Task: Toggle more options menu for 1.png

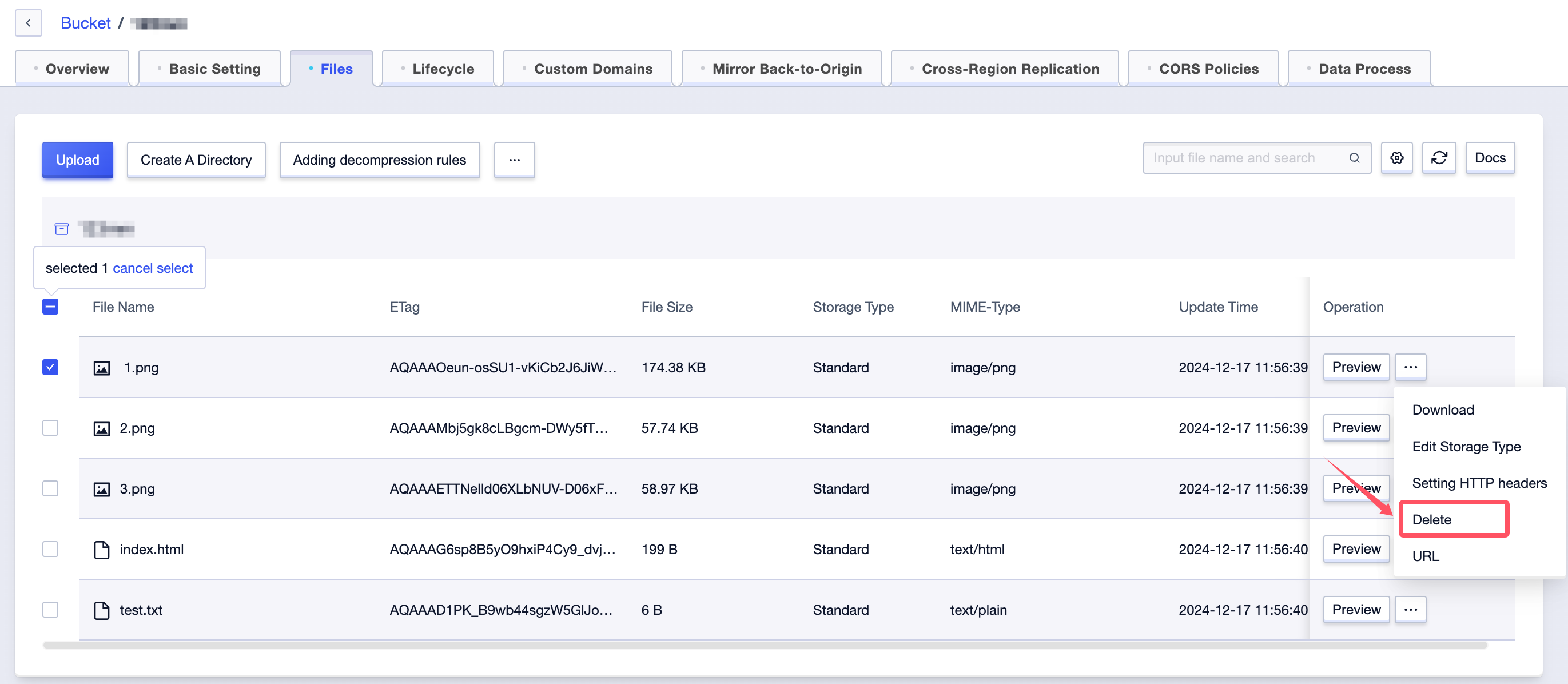Action: click(x=1410, y=367)
